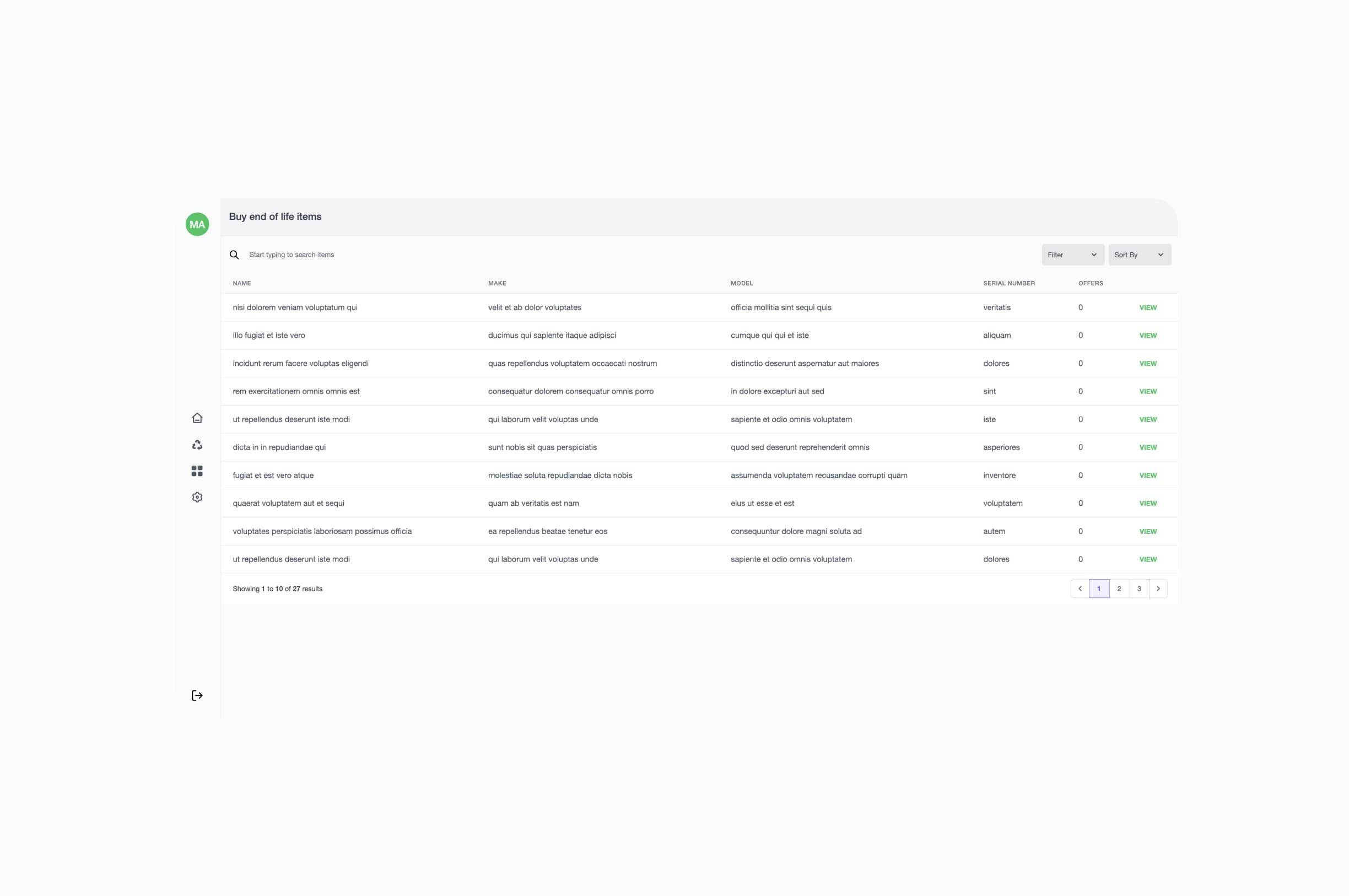The image size is (1349, 896).
Task: Click model 'consequuntur dolore magni soluta ad'
Action: click(796, 531)
